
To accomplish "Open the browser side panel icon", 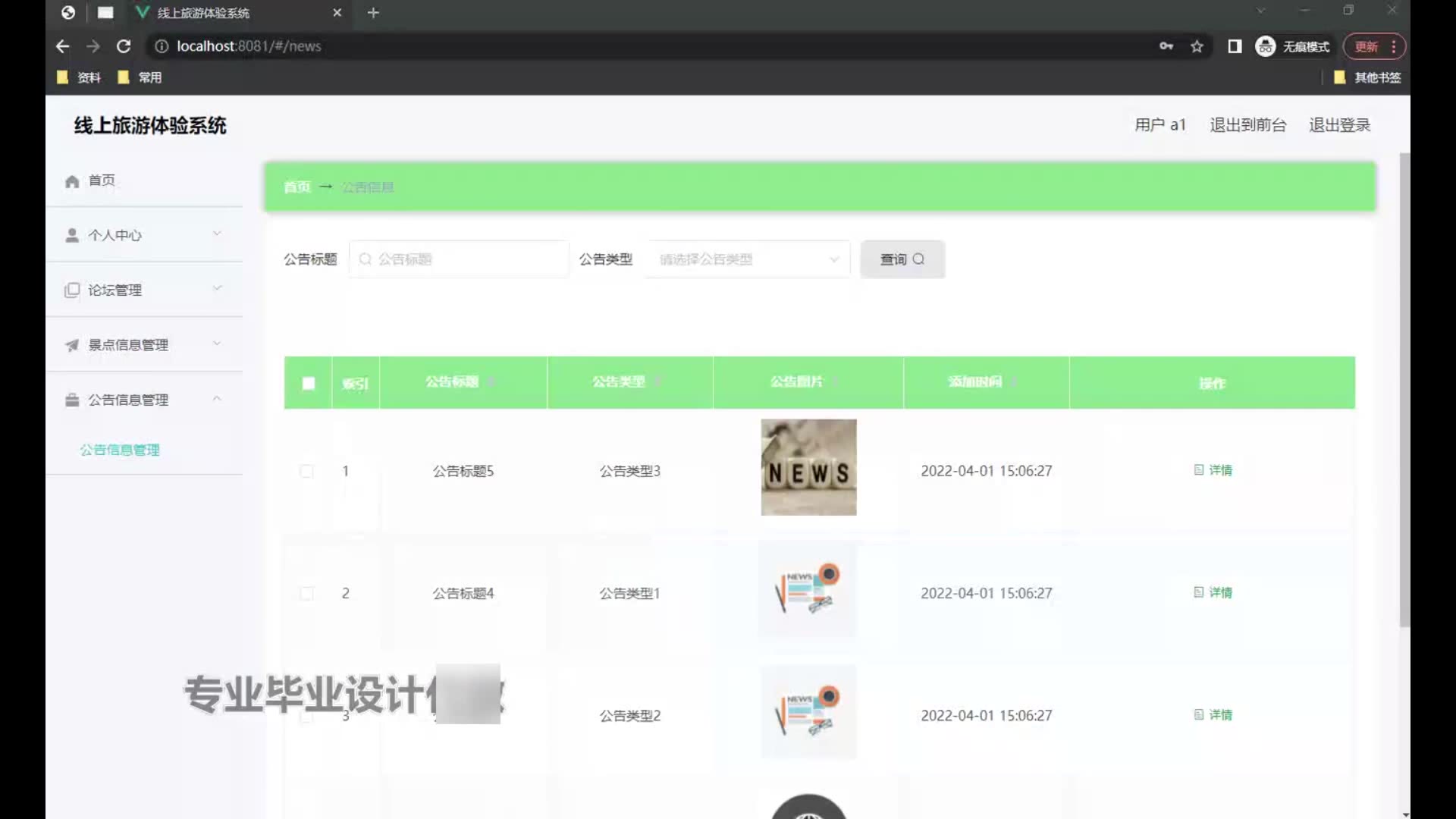I will tap(1235, 46).
